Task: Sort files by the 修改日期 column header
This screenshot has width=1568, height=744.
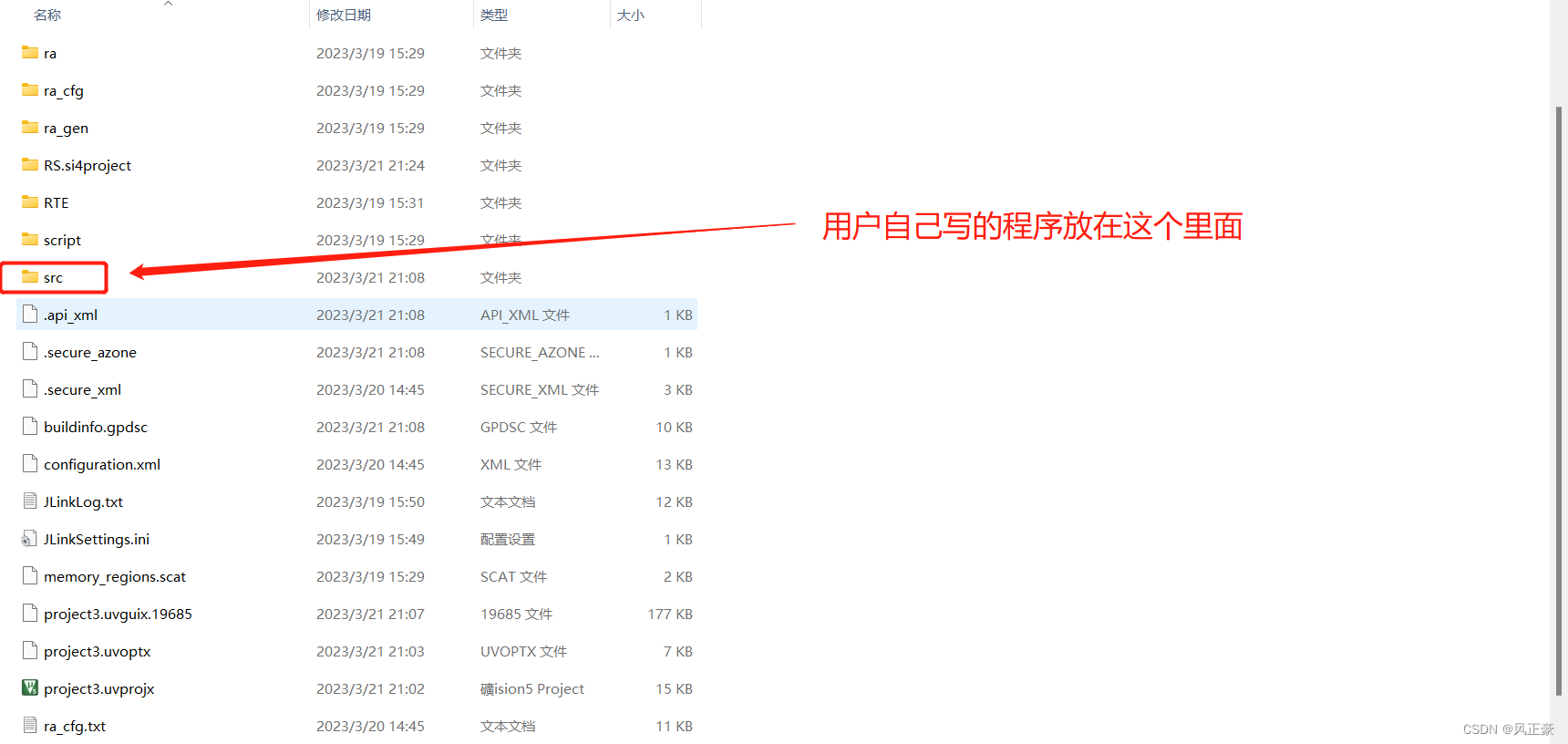Action: [x=344, y=15]
